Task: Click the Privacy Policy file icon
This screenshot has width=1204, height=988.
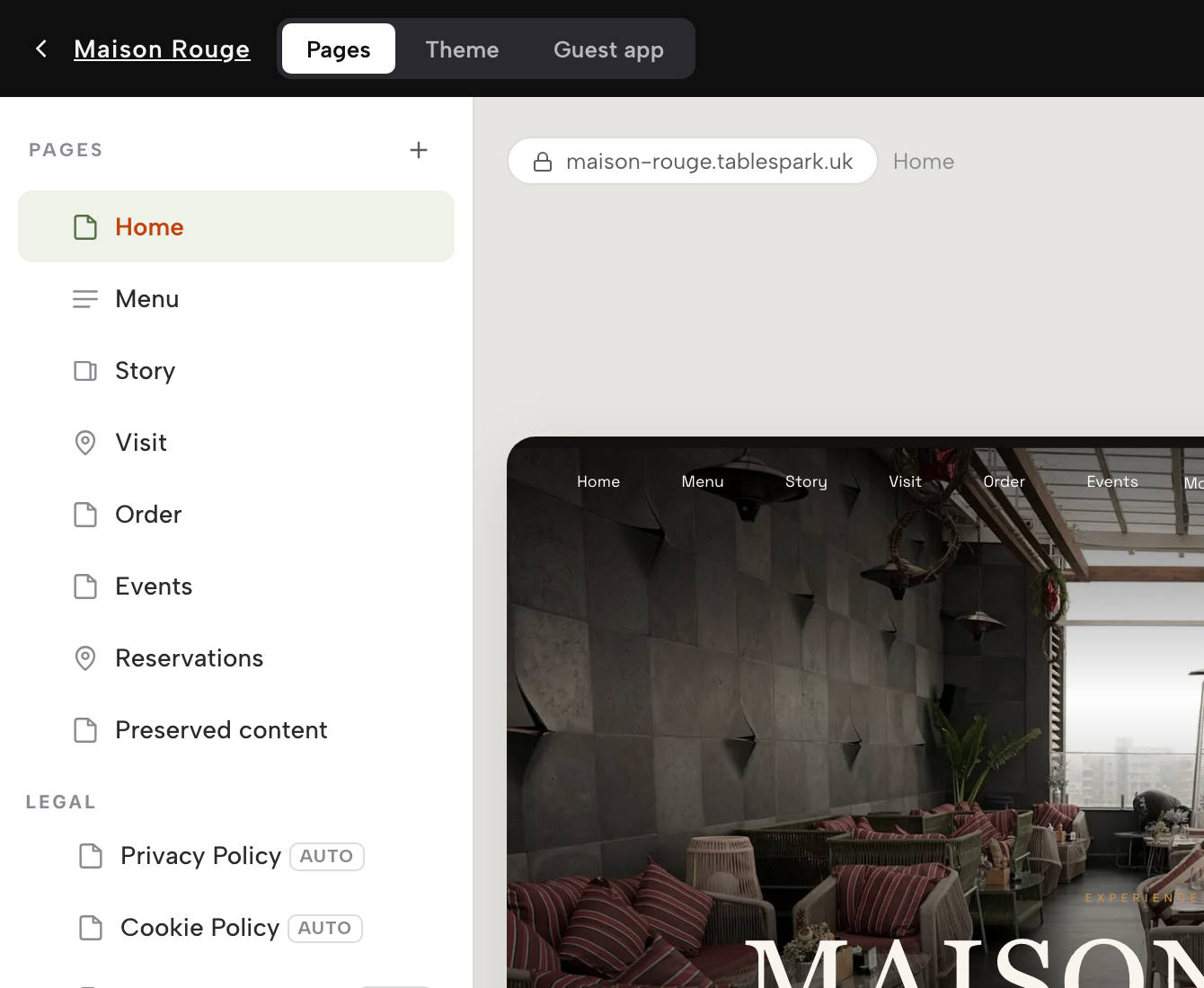Action: coord(91,856)
